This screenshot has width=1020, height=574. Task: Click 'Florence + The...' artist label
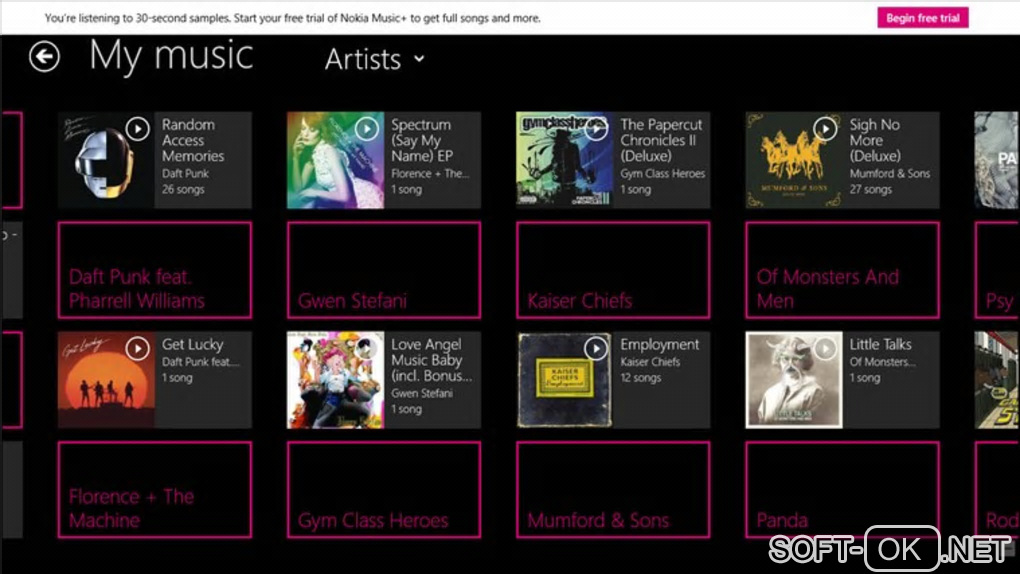pyautogui.click(x=430, y=174)
